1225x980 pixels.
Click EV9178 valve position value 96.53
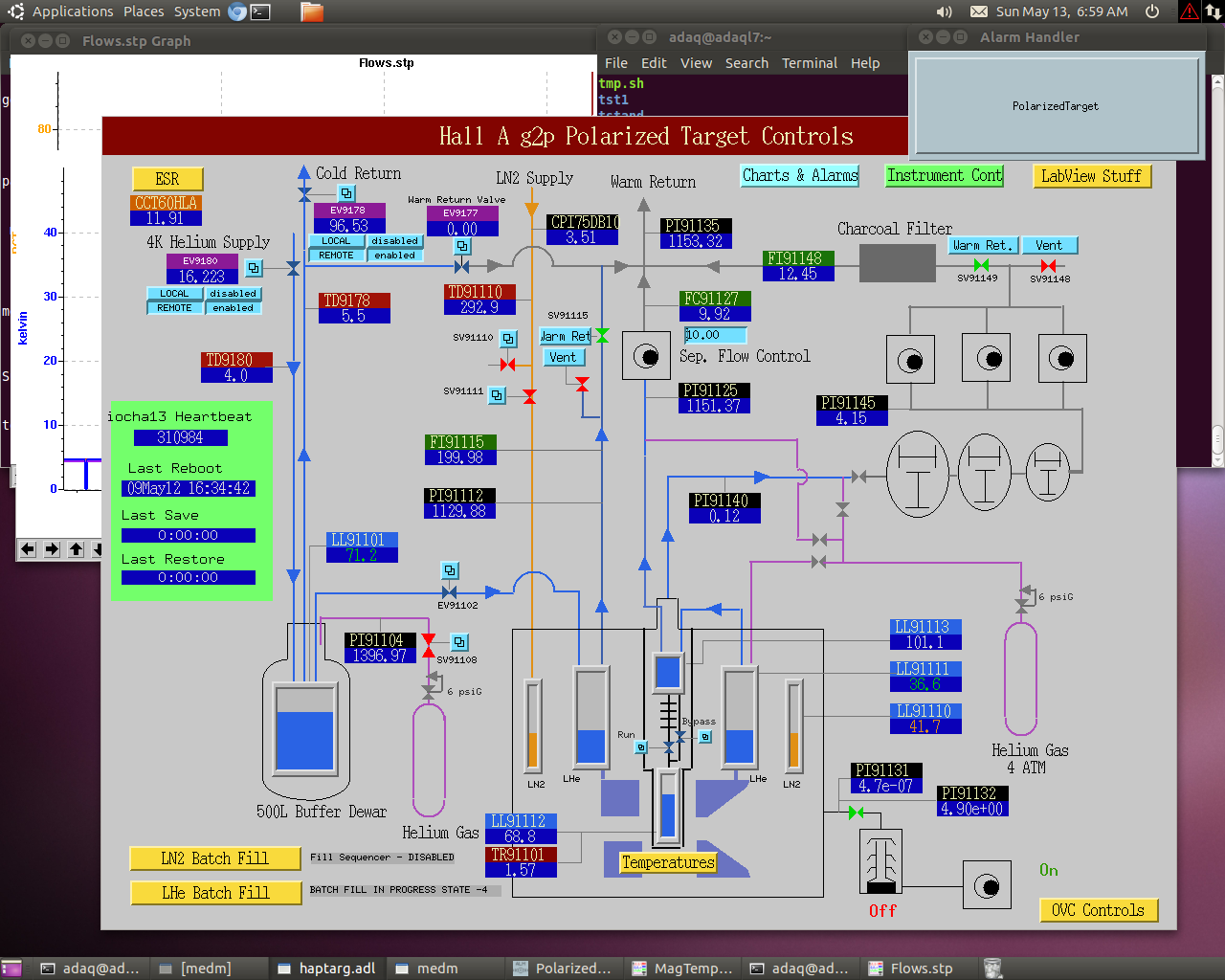[348, 225]
